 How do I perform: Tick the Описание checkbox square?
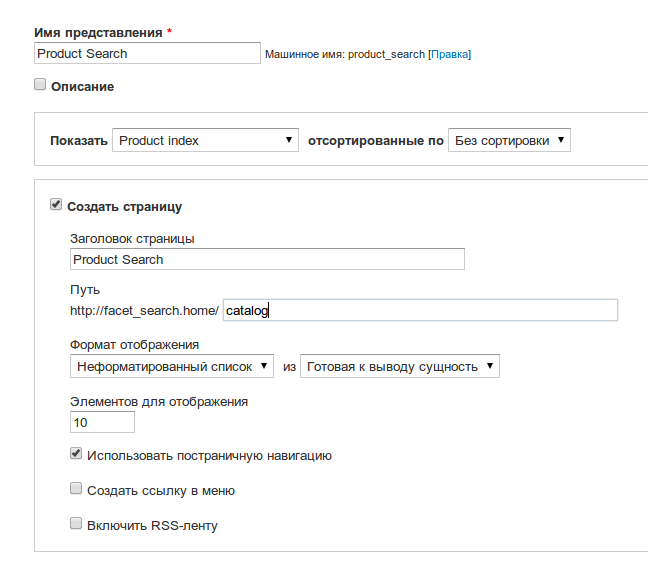pos(40,84)
